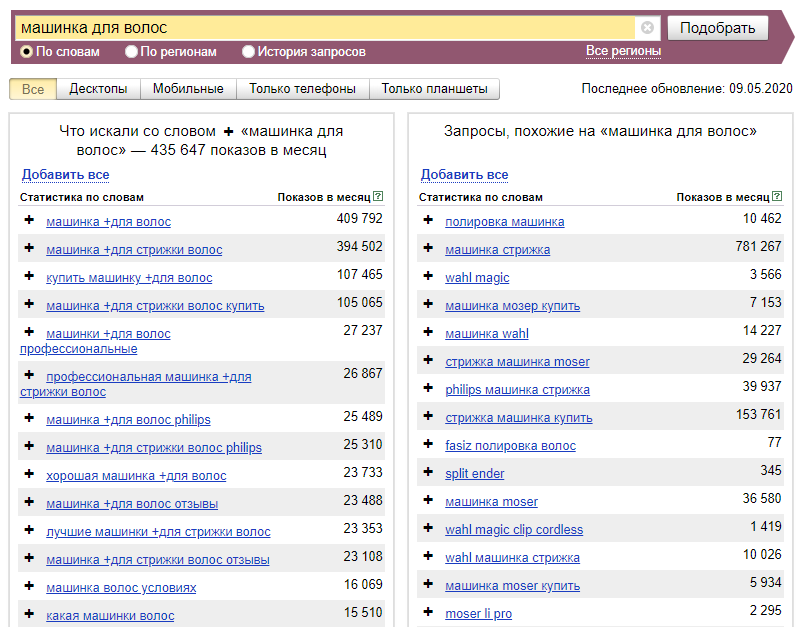796x627 pixels.
Task: Switch to the 'Только телефоны' tab
Action: 303,89
